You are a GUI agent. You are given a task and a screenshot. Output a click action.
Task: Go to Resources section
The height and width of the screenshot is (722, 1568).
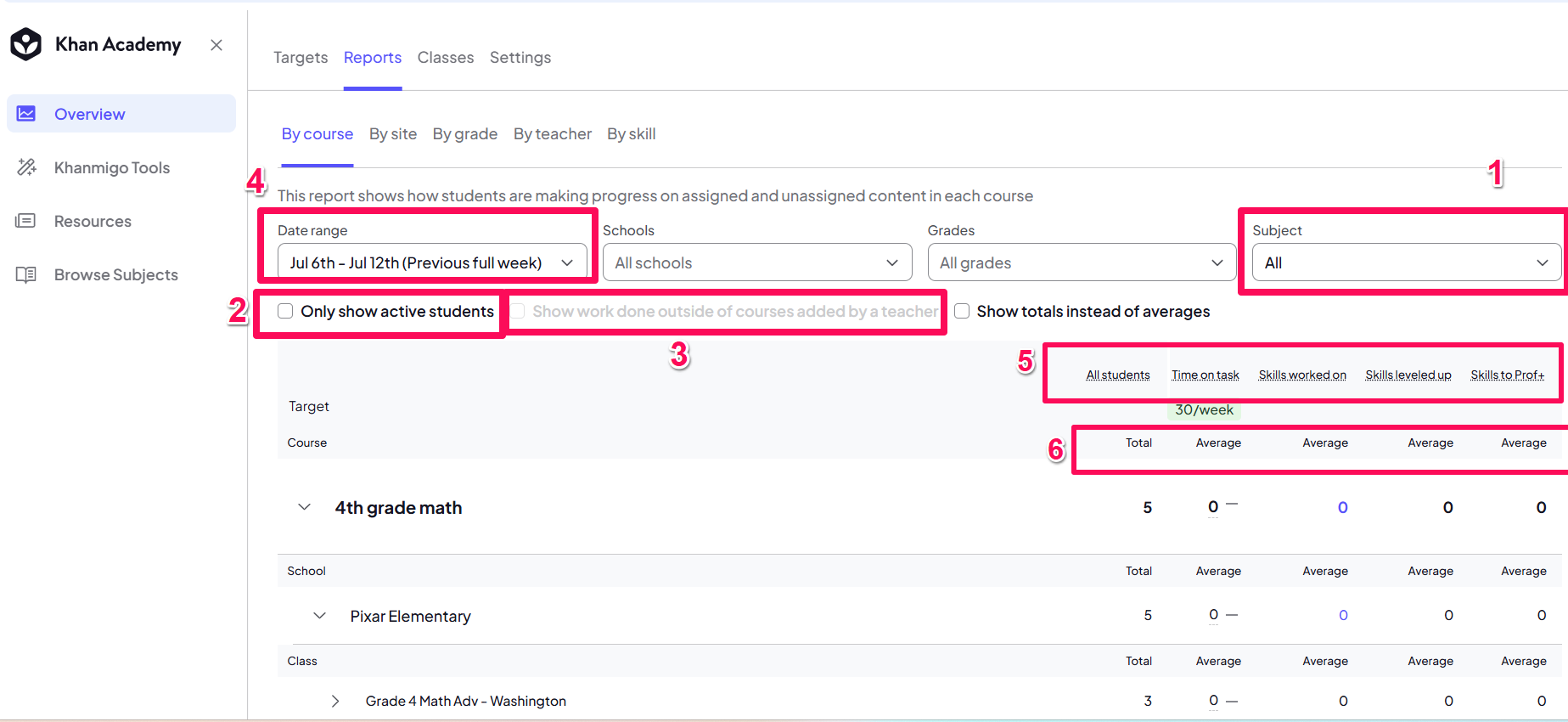tap(93, 221)
